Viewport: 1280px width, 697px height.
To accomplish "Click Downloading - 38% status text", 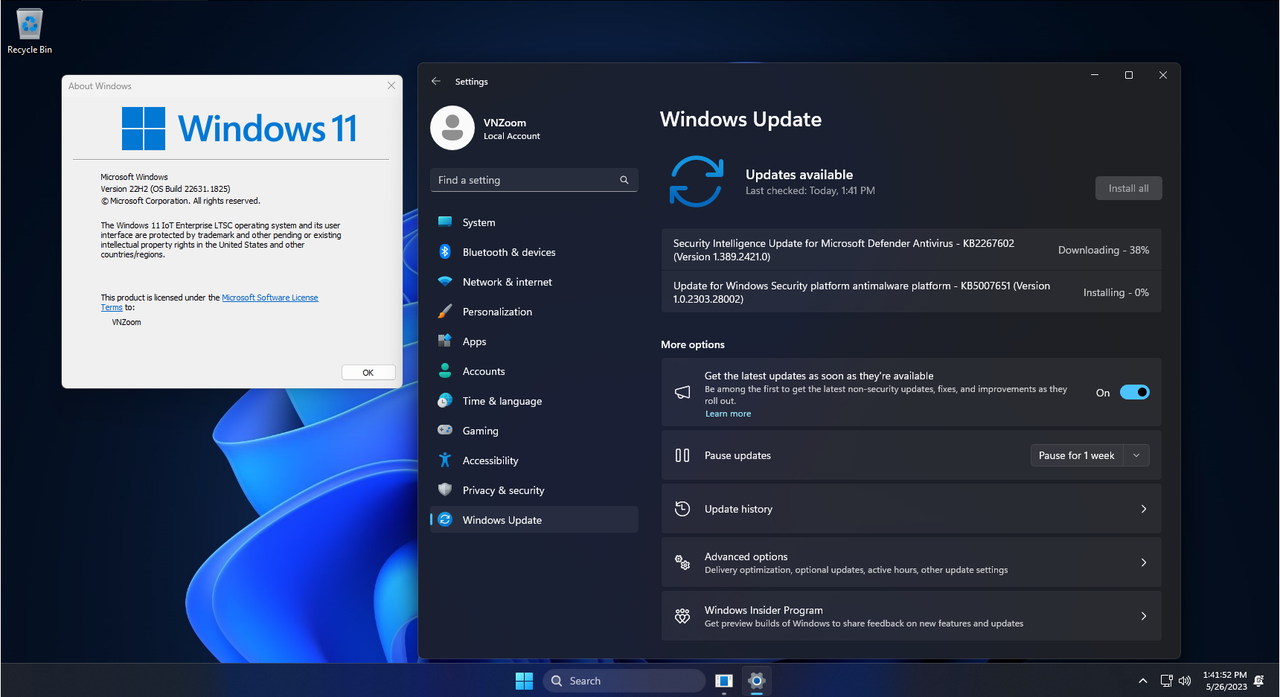I will (x=1104, y=250).
